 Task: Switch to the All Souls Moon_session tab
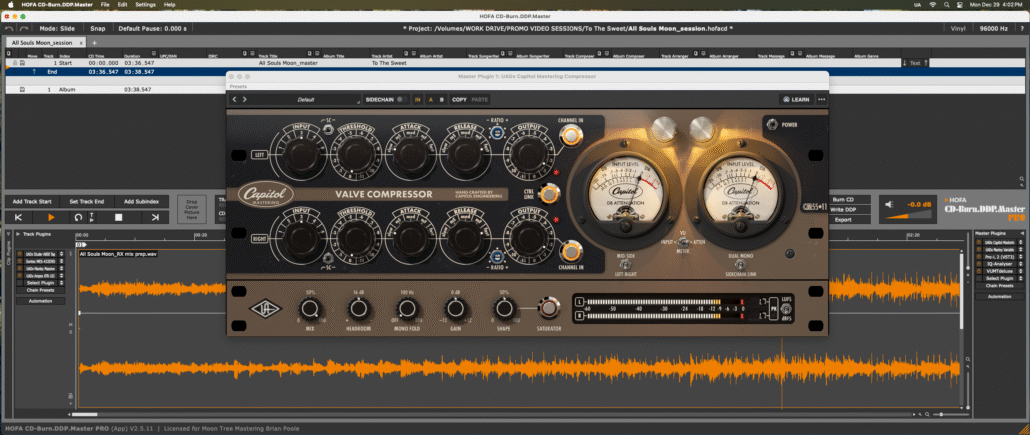[x=42, y=43]
